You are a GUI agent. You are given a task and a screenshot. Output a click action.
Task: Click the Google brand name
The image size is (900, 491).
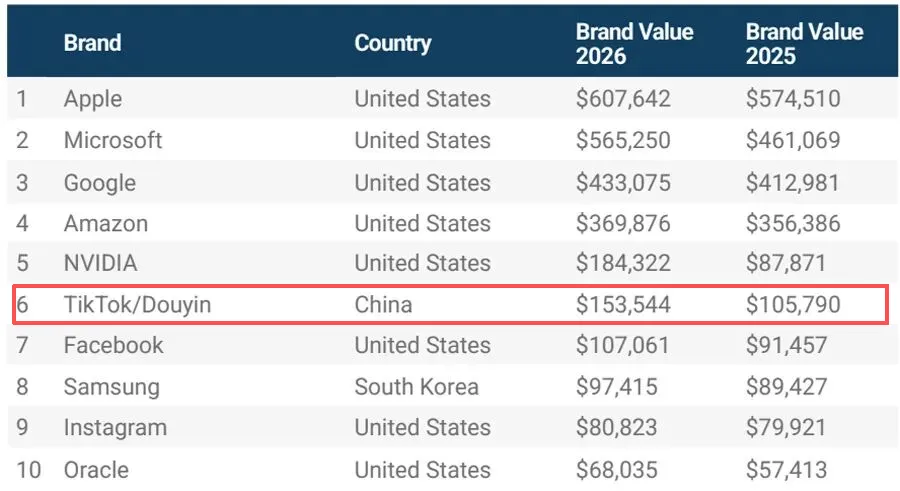click(100, 183)
